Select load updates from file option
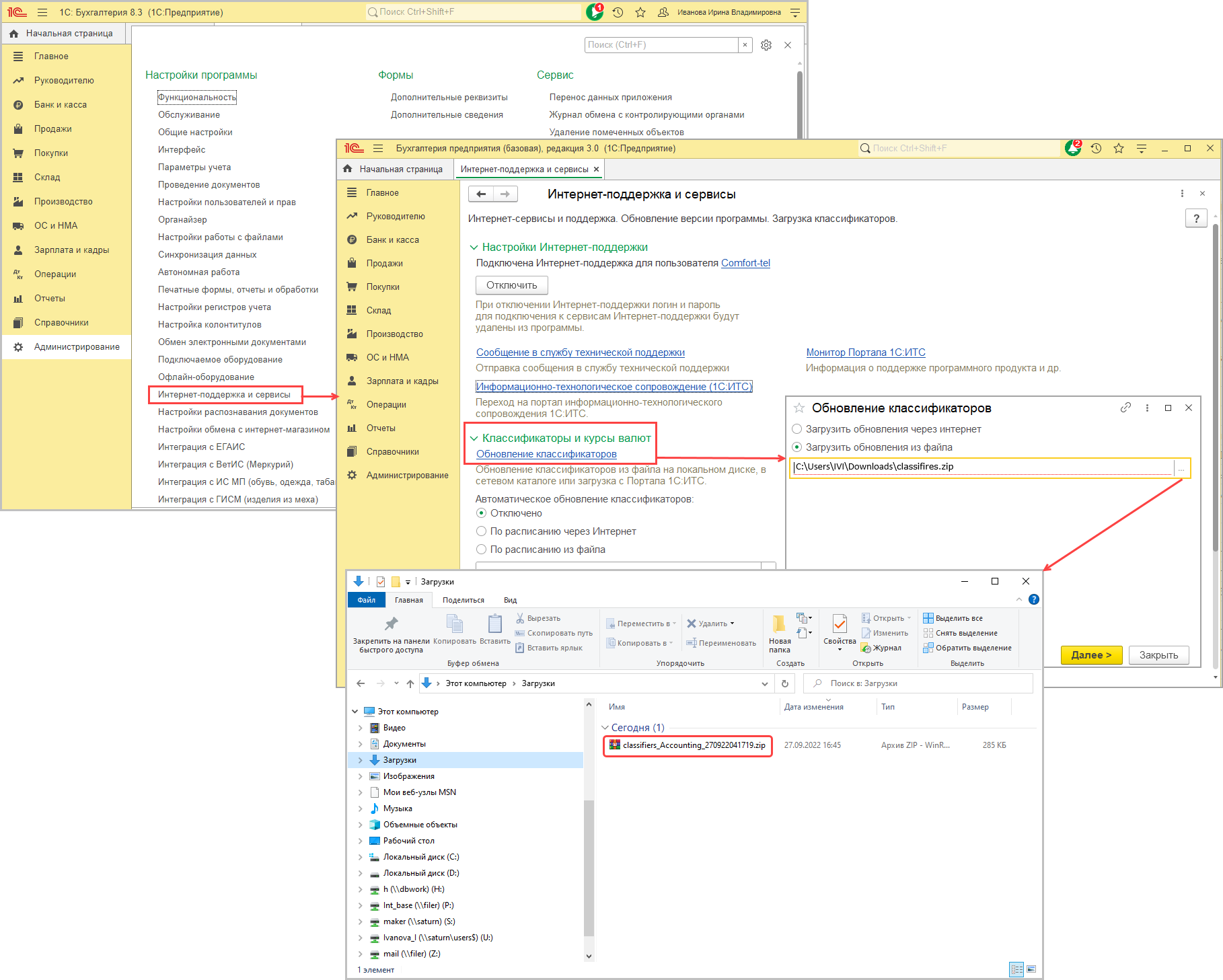 (x=797, y=447)
